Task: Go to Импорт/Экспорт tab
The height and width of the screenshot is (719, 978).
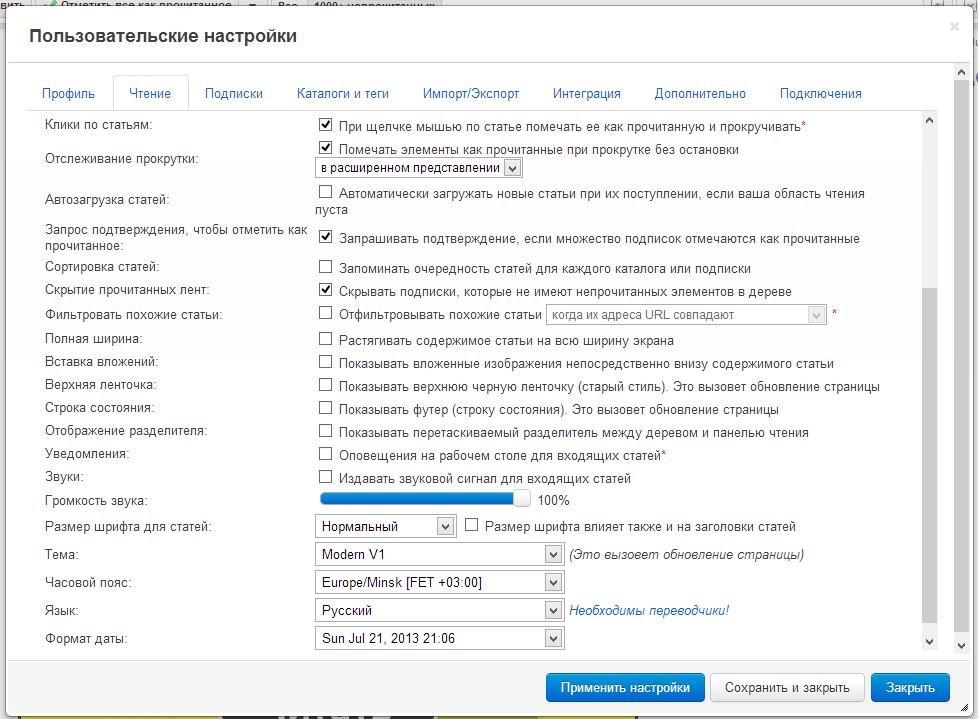Action: pos(471,94)
